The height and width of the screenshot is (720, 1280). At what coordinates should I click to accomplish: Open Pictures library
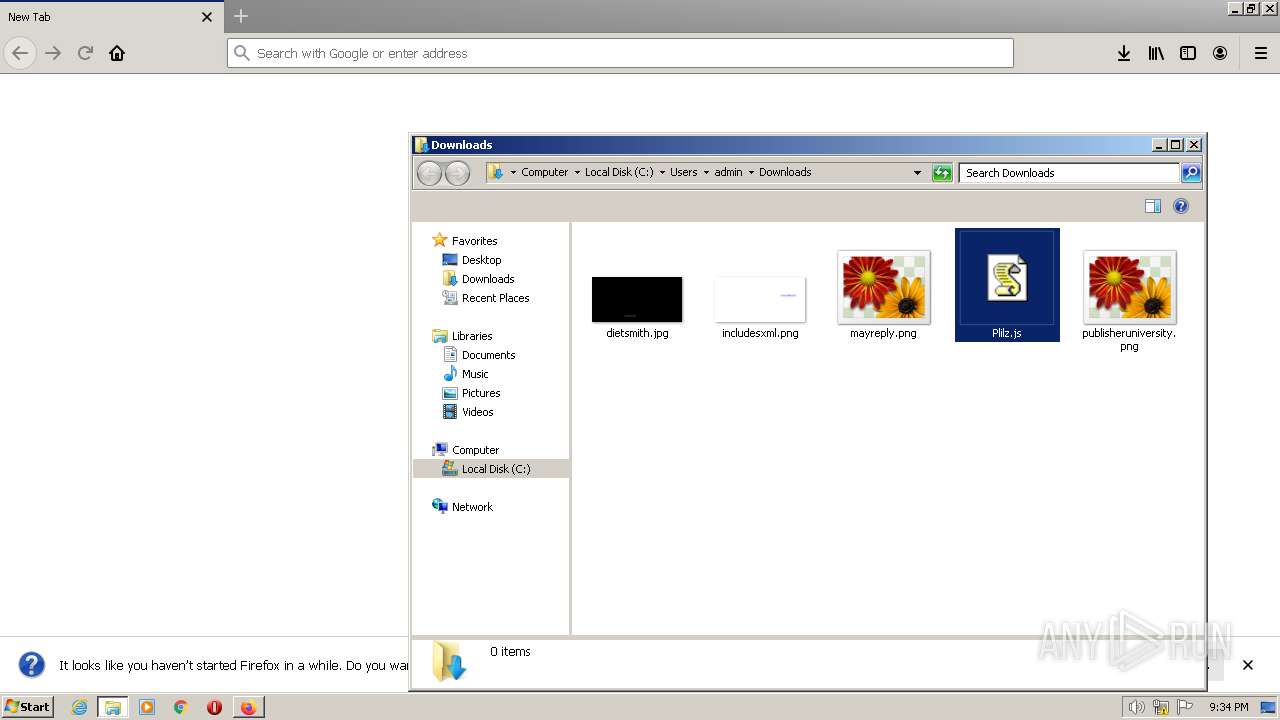(481, 393)
